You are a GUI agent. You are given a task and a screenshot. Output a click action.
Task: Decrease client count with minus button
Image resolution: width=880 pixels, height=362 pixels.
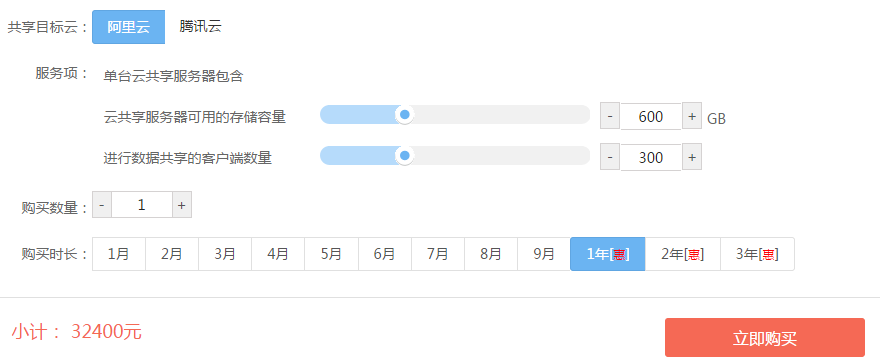[x=610, y=157]
